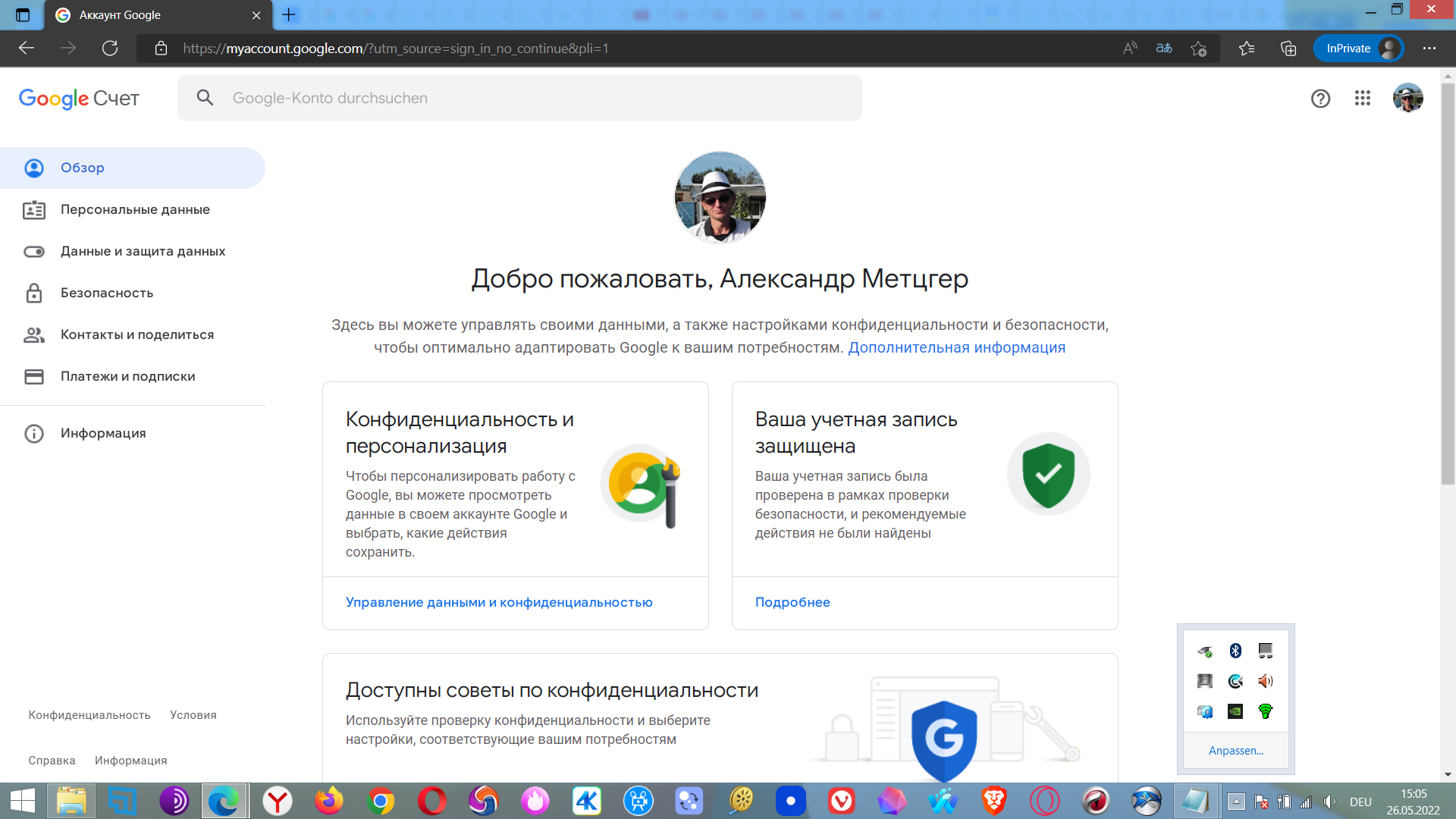The width and height of the screenshot is (1456, 819).
Task: Open the taskbar clock and date
Action: click(1414, 802)
